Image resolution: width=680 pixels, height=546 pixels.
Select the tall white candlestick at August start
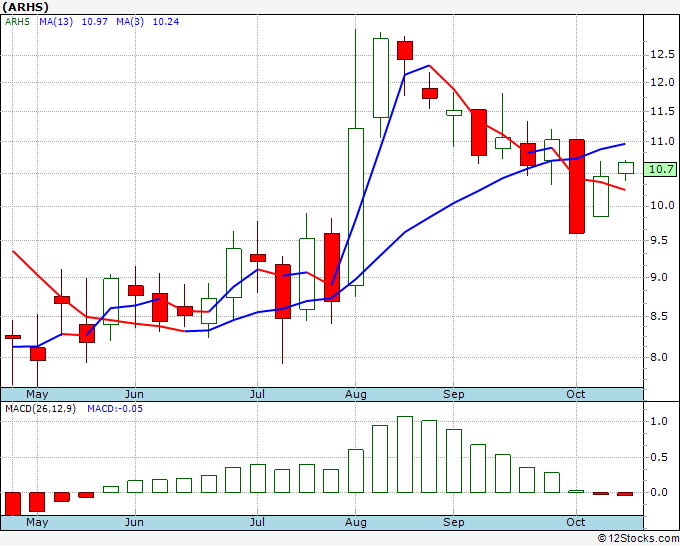[x=356, y=207]
